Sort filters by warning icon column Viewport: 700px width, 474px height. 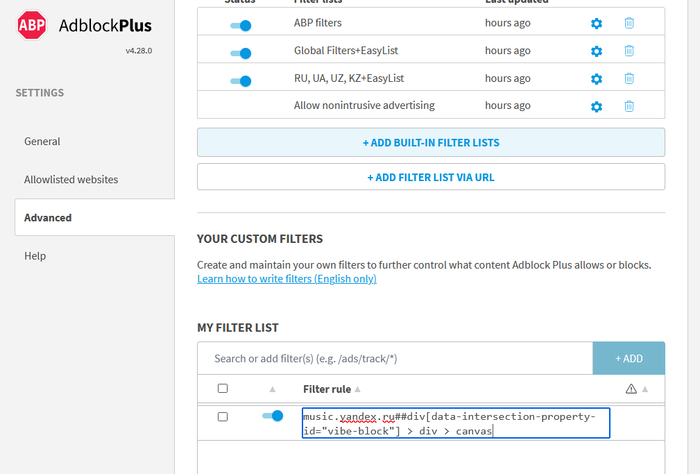click(636, 389)
